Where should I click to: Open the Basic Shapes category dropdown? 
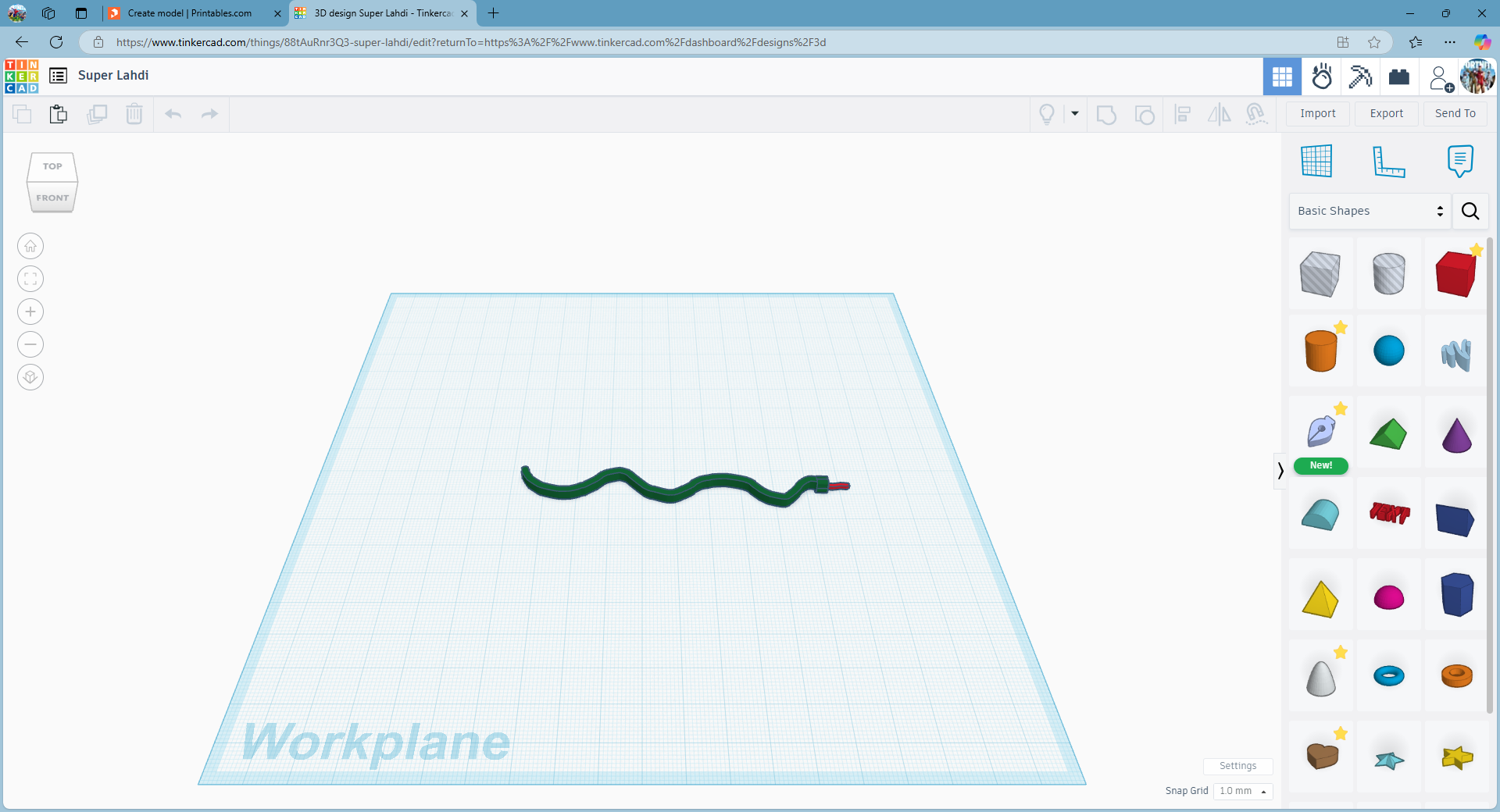pos(1370,211)
